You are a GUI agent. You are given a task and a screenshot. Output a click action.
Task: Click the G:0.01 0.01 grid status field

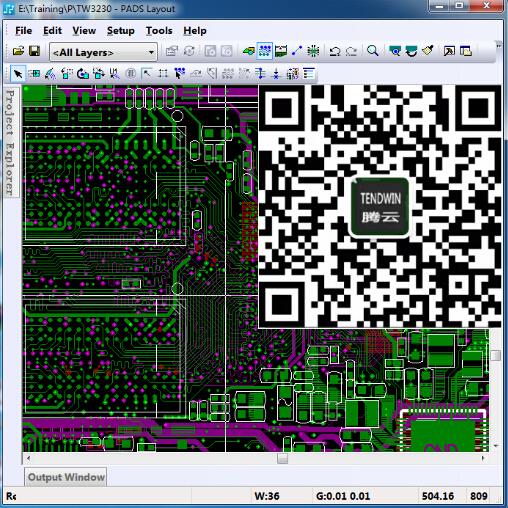[x=343, y=496]
